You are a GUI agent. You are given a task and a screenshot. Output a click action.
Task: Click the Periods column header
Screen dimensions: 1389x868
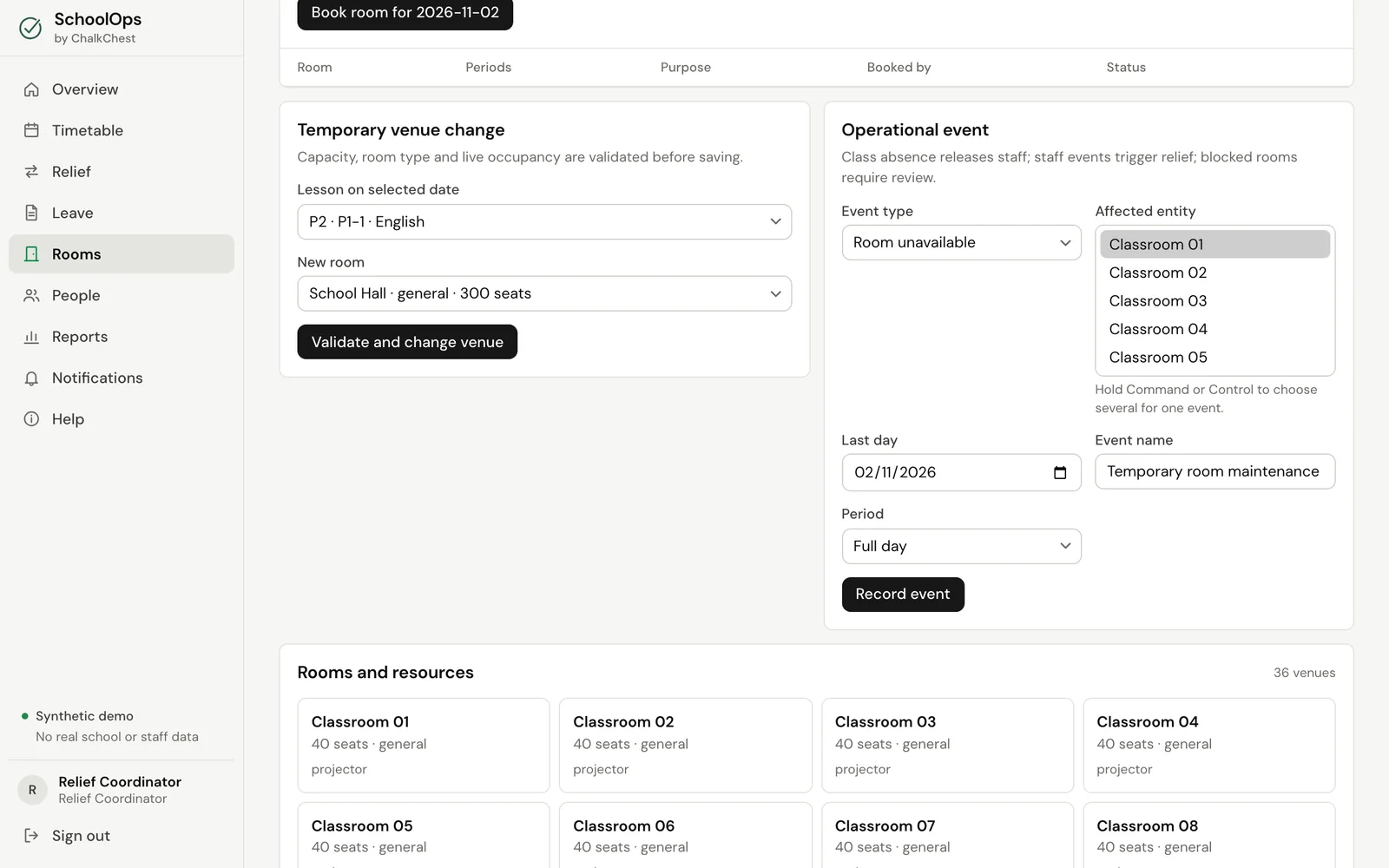(488, 68)
